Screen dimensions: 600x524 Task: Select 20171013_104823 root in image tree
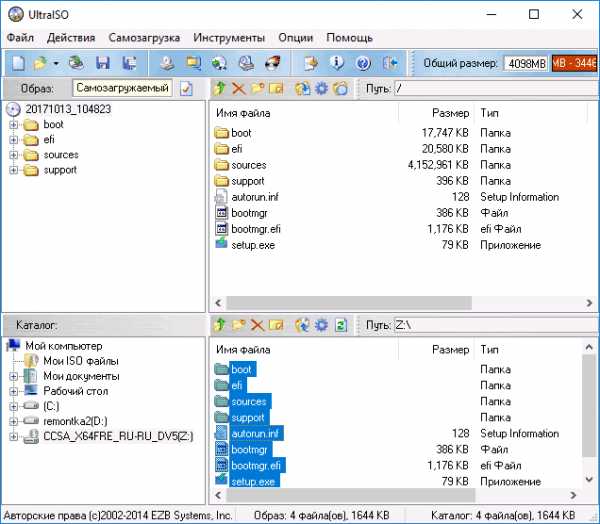click(68, 109)
